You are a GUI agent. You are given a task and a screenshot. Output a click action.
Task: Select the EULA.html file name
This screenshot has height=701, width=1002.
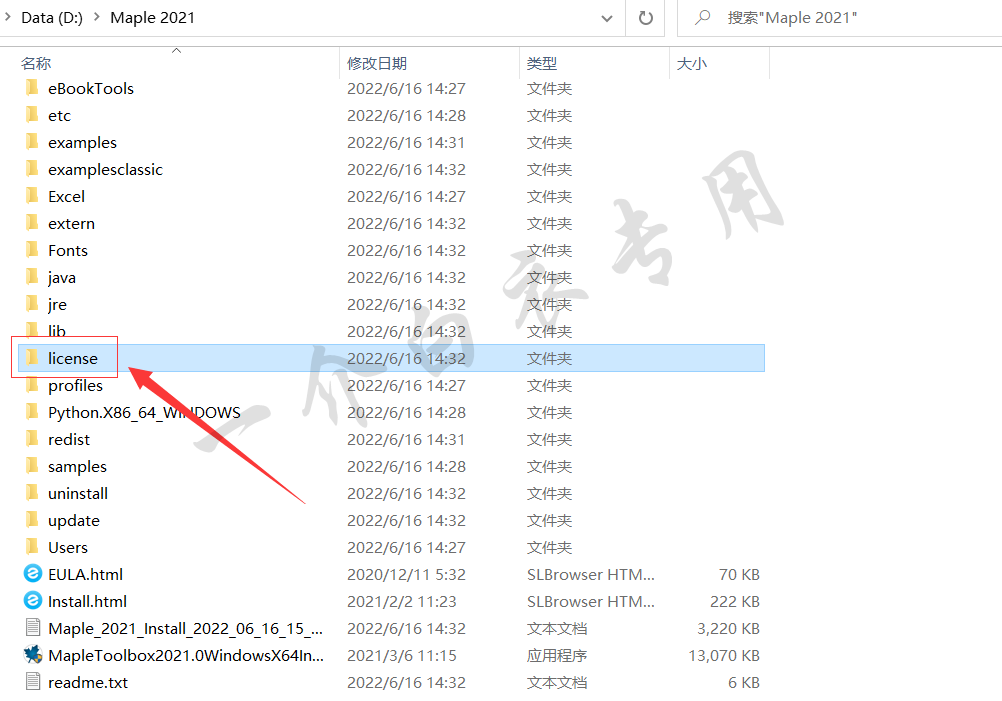point(86,574)
